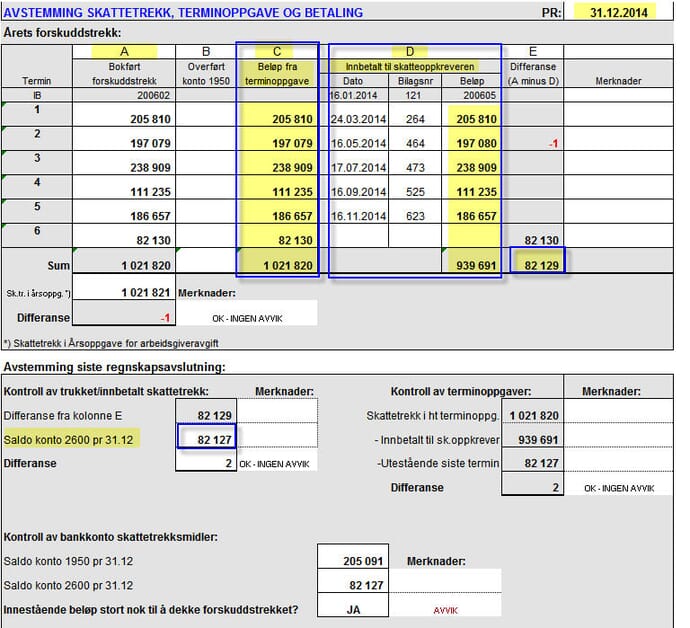Click the red AVVIK remark cell
Viewport: 690px width, 628px height.
click(445, 608)
